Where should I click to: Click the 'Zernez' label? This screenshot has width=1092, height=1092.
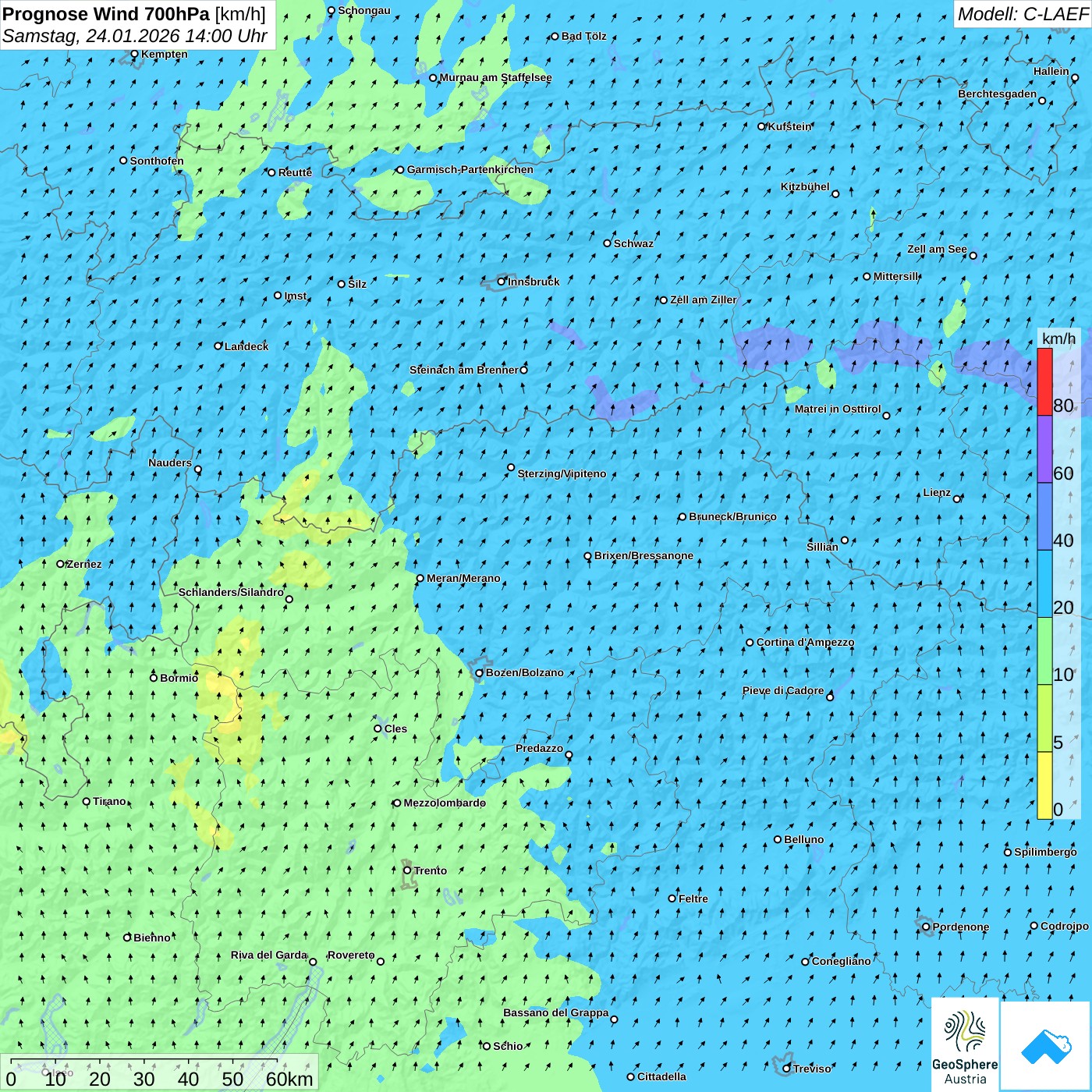(x=84, y=564)
